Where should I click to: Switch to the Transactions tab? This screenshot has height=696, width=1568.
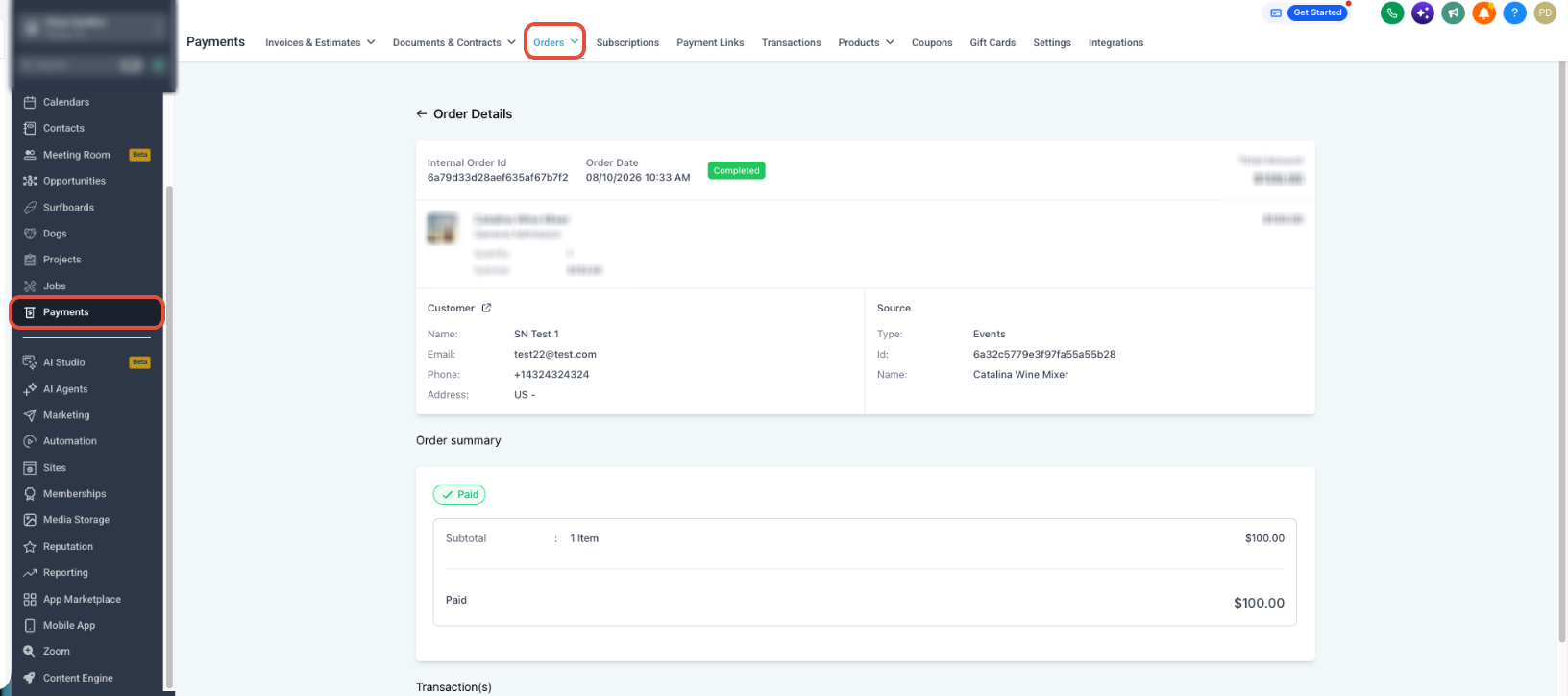click(x=791, y=42)
